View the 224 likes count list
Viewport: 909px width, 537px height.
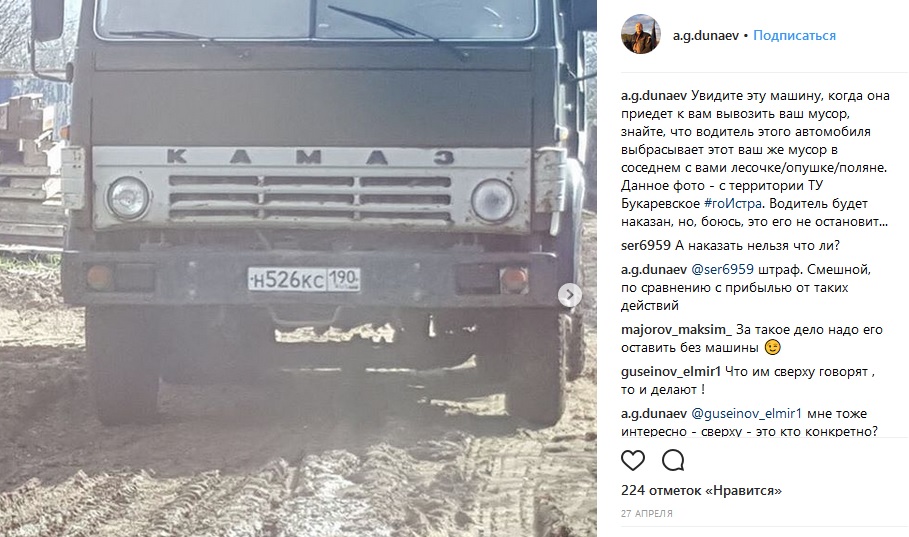[x=701, y=490]
